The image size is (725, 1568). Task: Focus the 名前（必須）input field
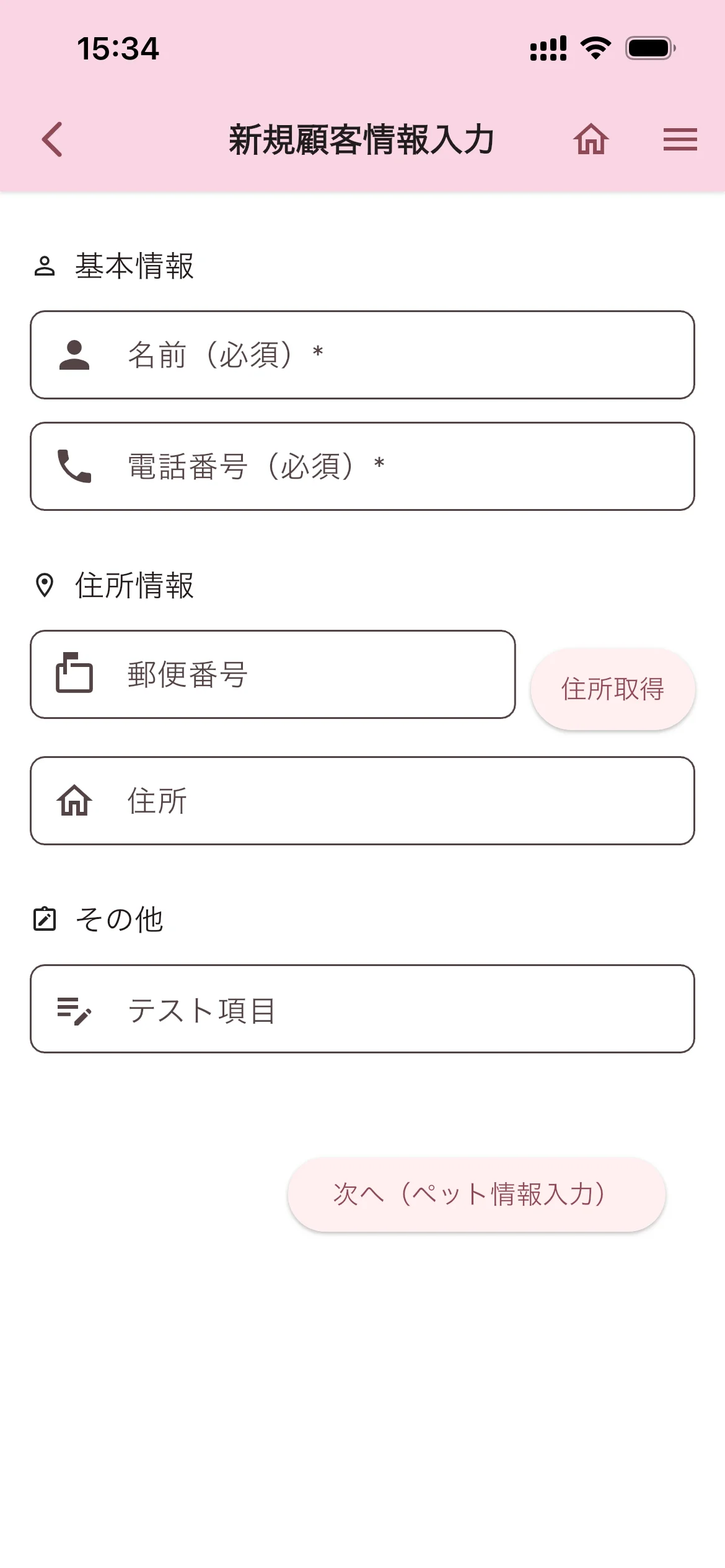coord(397,355)
